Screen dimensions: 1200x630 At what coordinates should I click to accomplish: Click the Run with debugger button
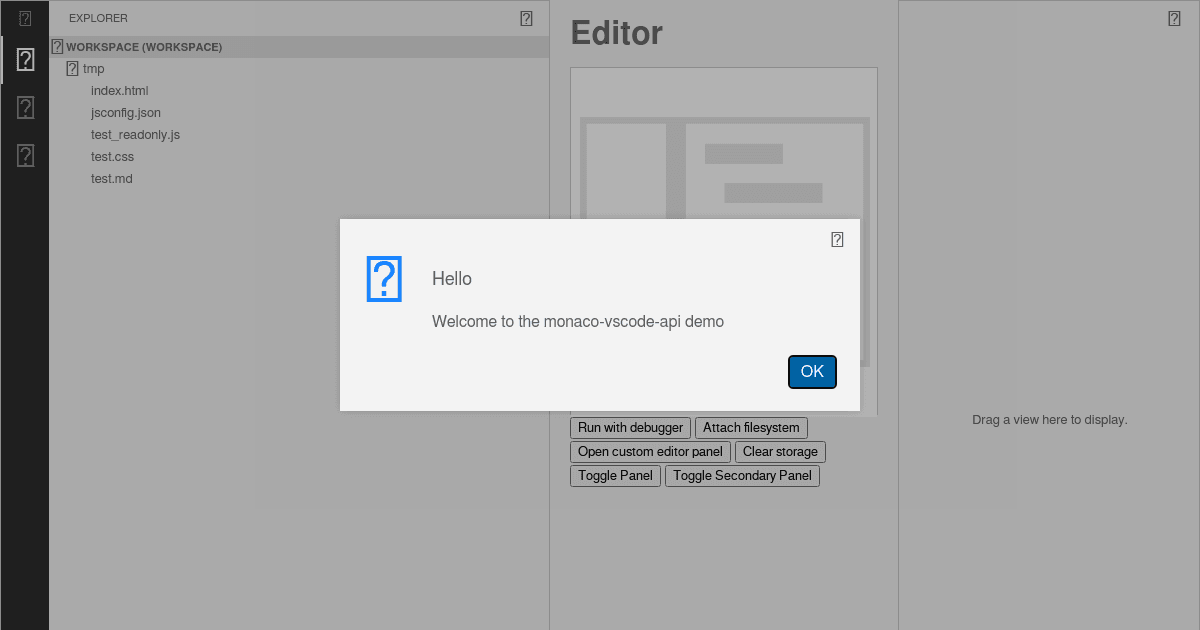click(x=630, y=428)
